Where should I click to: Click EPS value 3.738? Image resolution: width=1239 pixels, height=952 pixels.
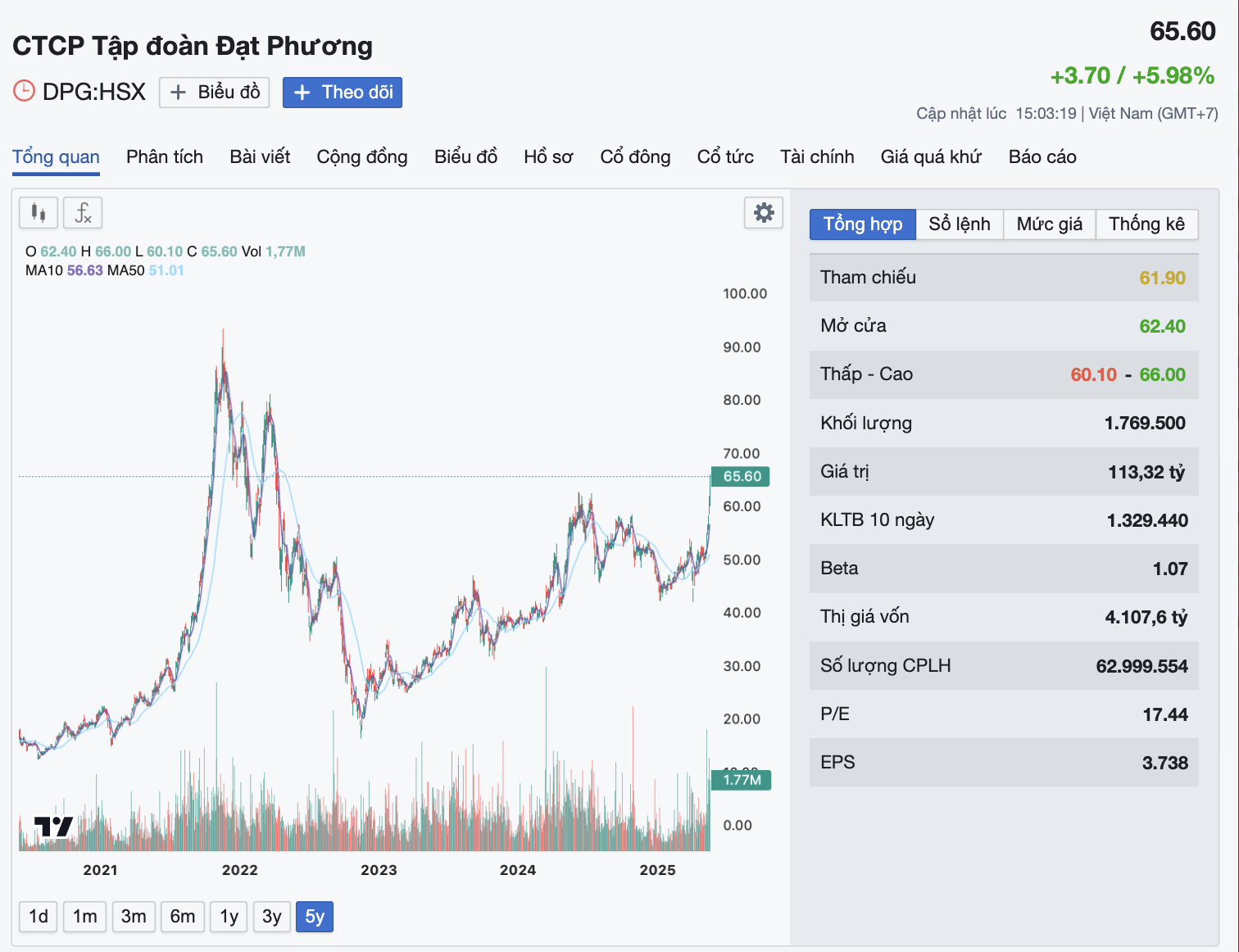(x=1165, y=763)
